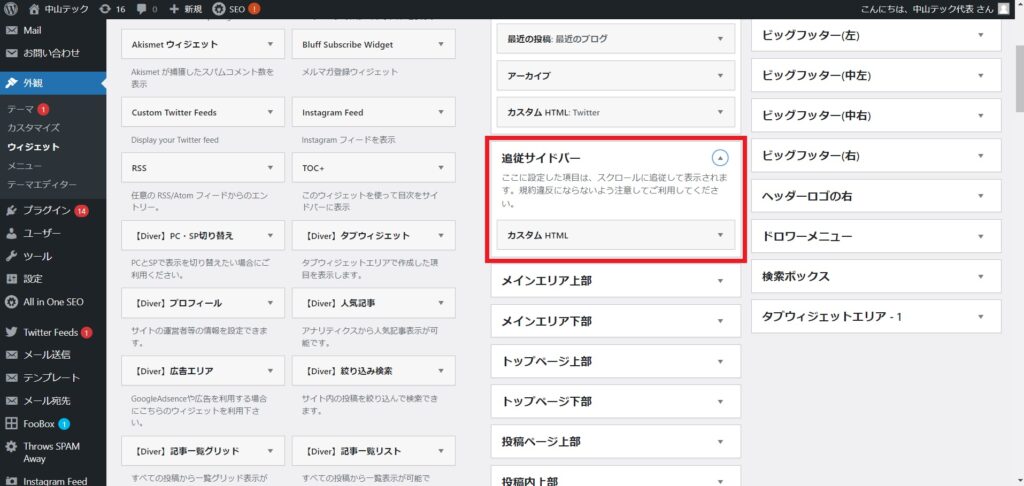The width and height of the screenshot is (1024, 486).
Task: Open the updates icon showing 16
Action: [106, 9]
